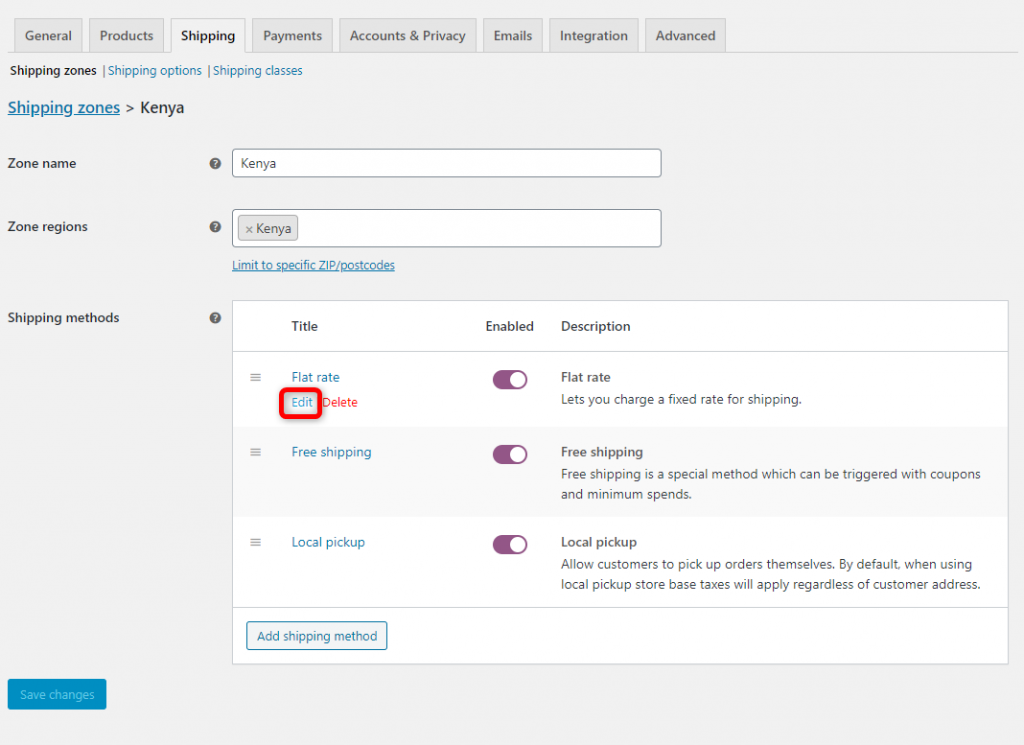The width and height of the screenshot is (1024, 745).
Task: Toggle the Free shipping method off
Action: 510,454
